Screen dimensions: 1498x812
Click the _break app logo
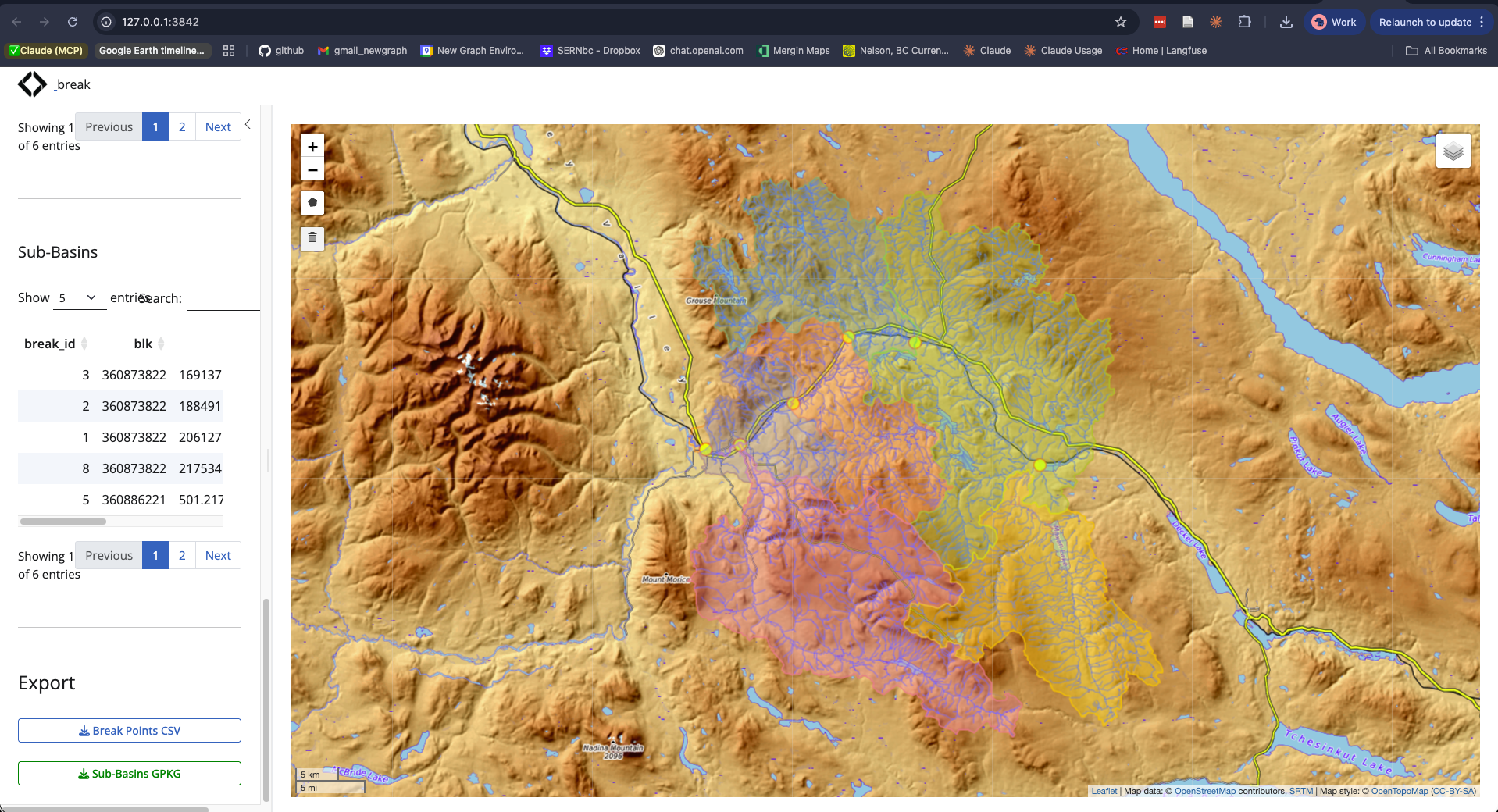pyautogui.click(x=32, y=84)
